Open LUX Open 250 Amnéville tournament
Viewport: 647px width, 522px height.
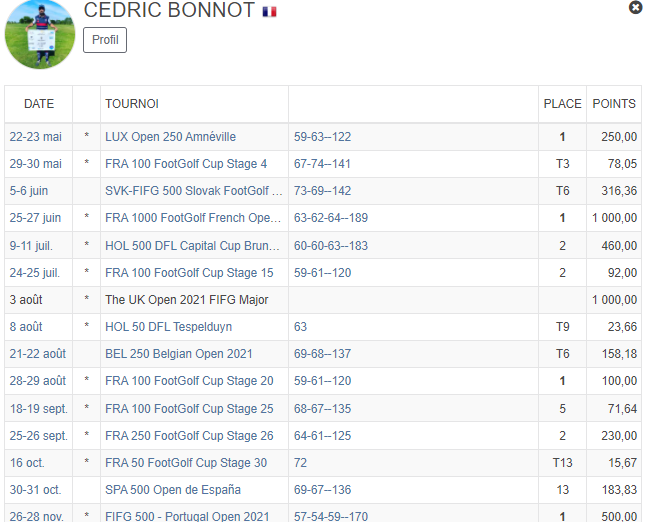pyautogui.click(x=170, y=137)
